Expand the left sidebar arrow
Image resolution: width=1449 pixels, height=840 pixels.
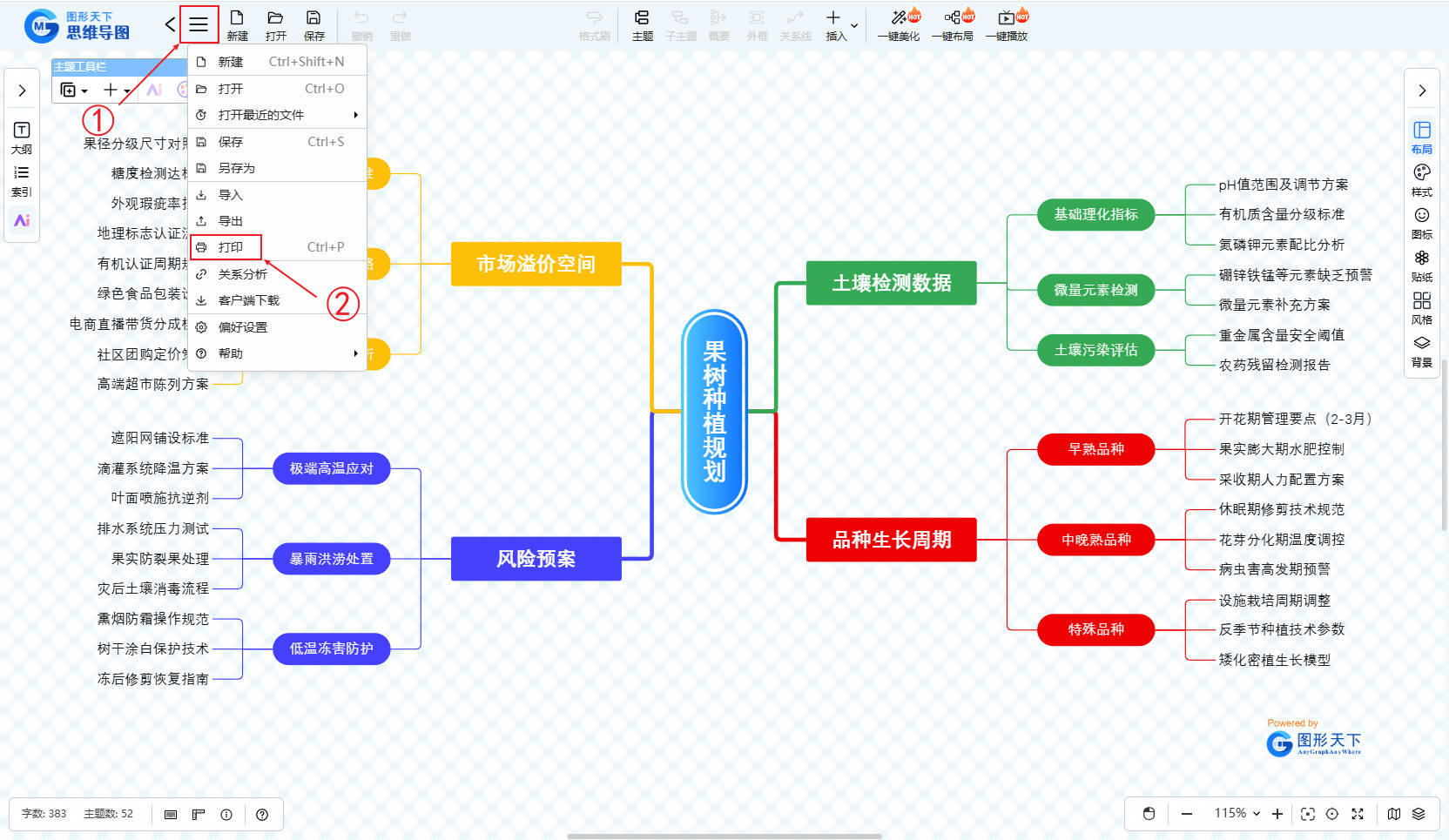point(22,91)
